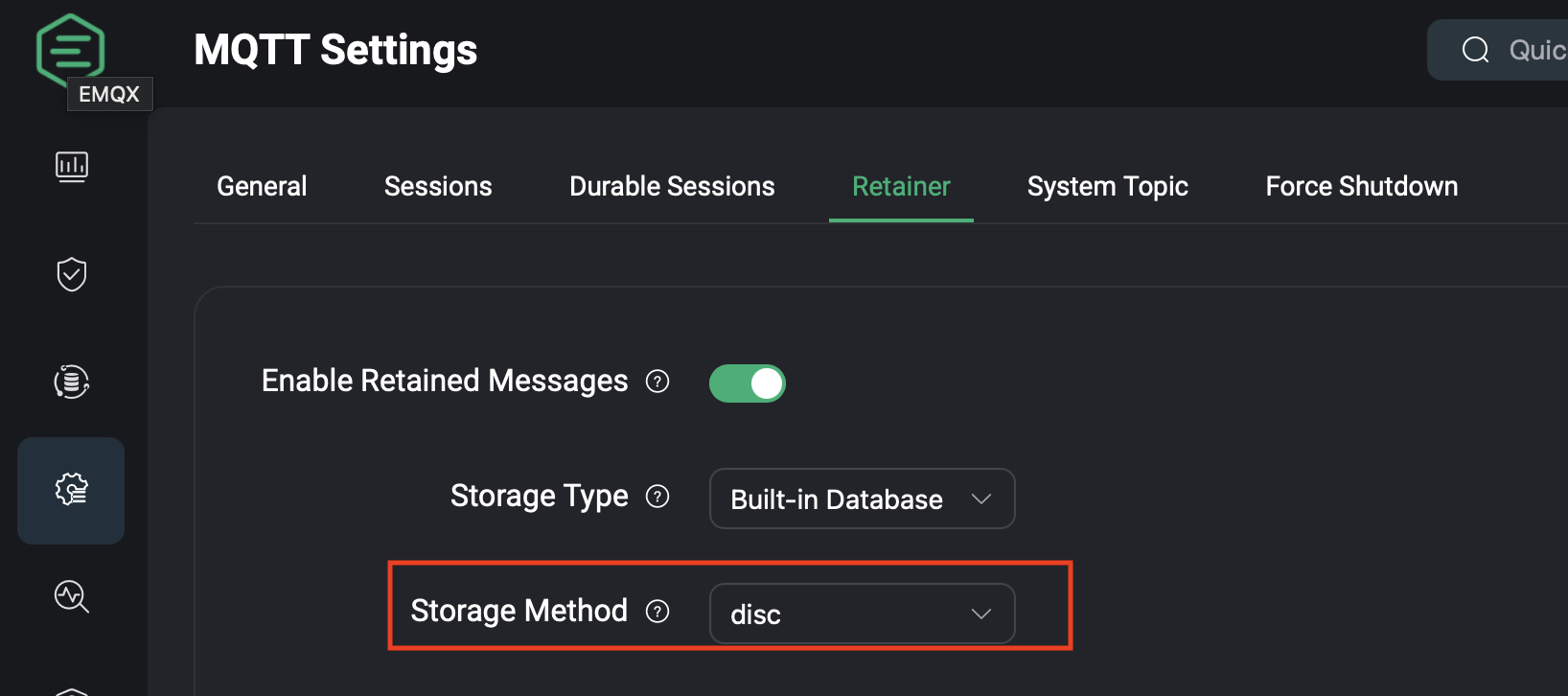Switch to the Sessions tab
The height and width of the screenshot is (696, 1568).
[438, 186]
